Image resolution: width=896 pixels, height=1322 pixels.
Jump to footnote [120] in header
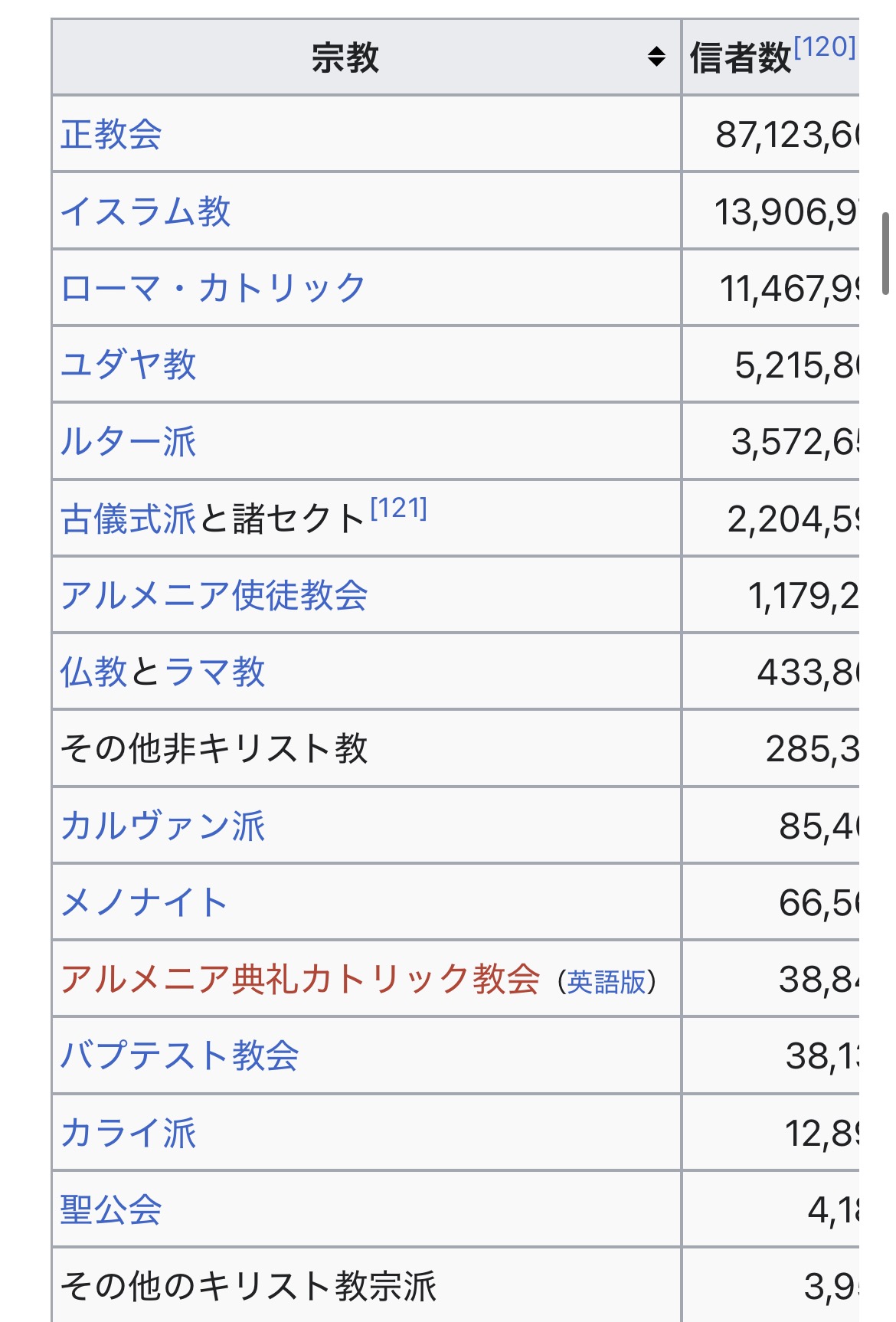point(825,47)
